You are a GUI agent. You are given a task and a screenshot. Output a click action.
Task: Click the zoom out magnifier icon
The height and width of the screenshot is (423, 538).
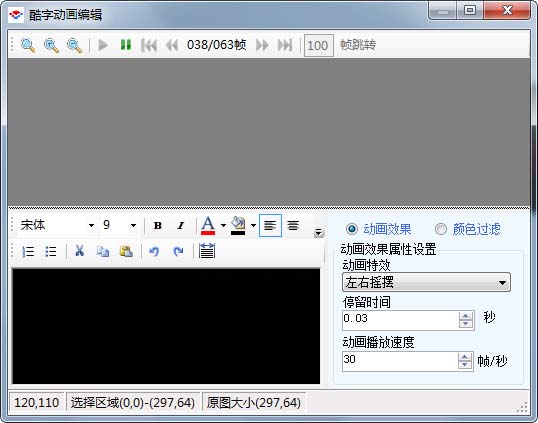pos(74,45)
